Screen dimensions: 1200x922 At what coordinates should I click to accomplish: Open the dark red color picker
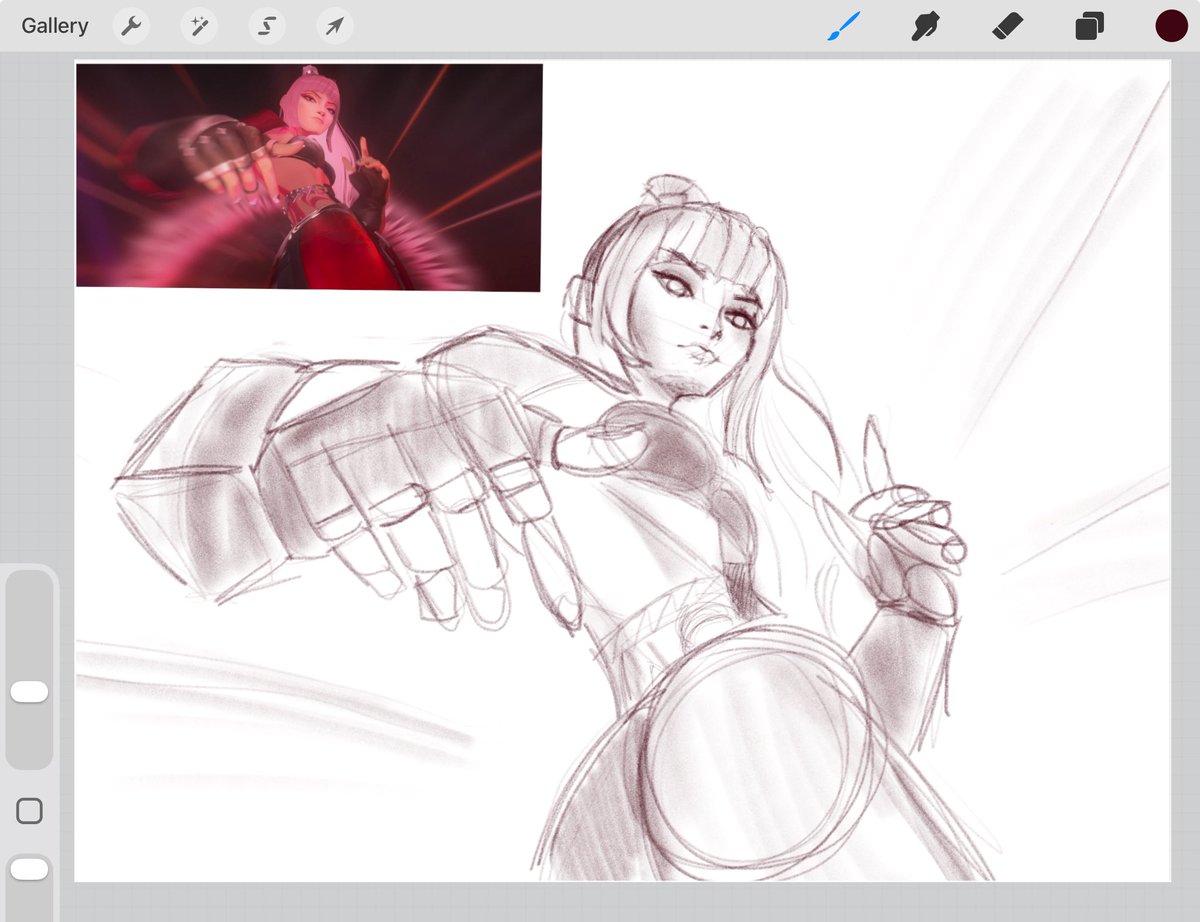(1171, 26)
